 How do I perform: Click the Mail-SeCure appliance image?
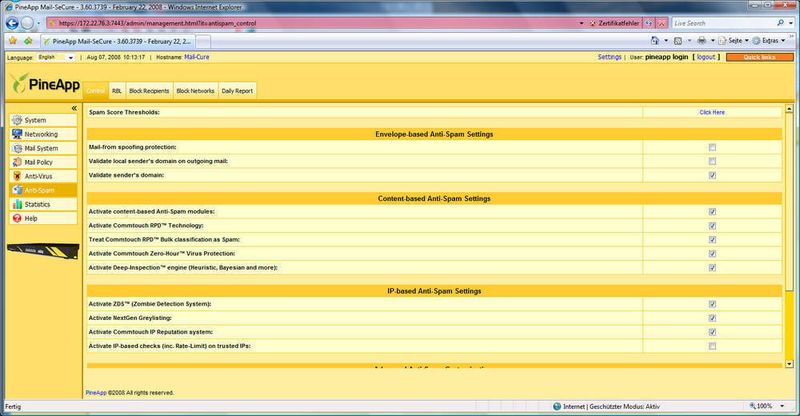(x=43, y=251)
